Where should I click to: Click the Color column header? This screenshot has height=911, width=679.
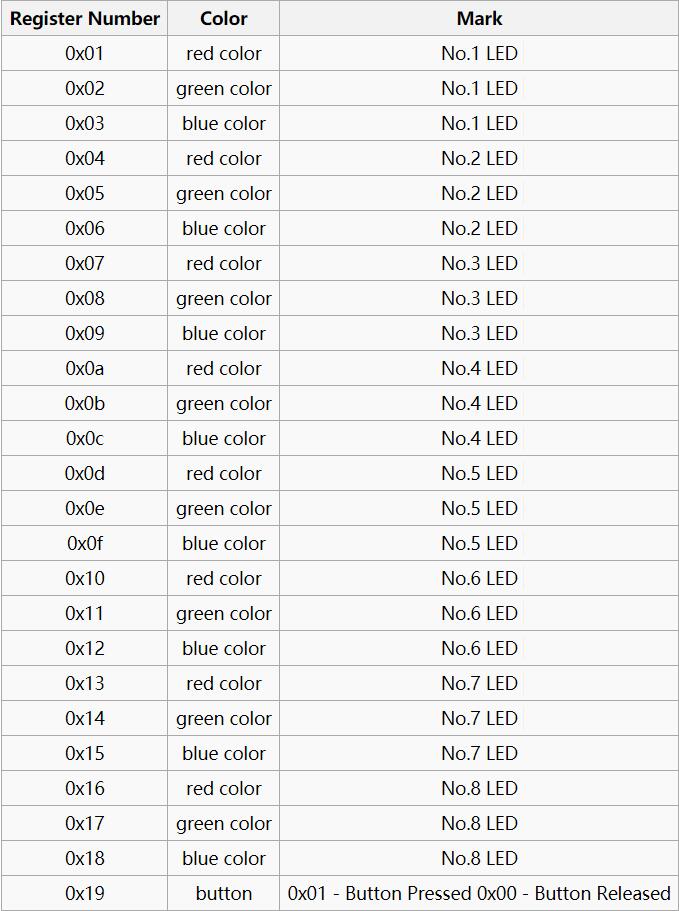pyautogui.click(x=224, y=19)
